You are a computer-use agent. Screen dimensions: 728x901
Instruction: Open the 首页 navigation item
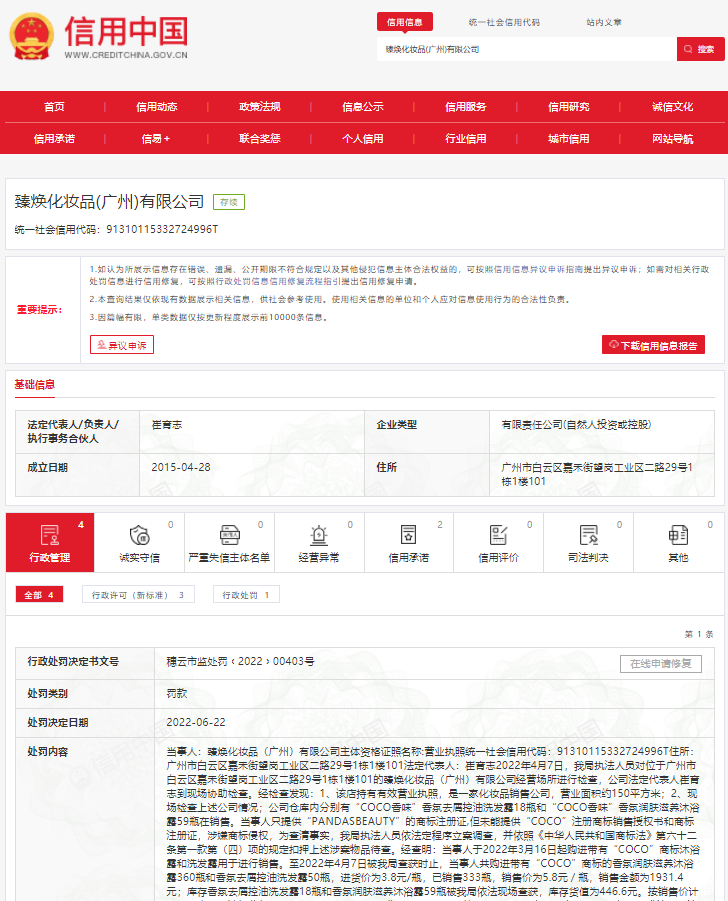click(54, 107)
